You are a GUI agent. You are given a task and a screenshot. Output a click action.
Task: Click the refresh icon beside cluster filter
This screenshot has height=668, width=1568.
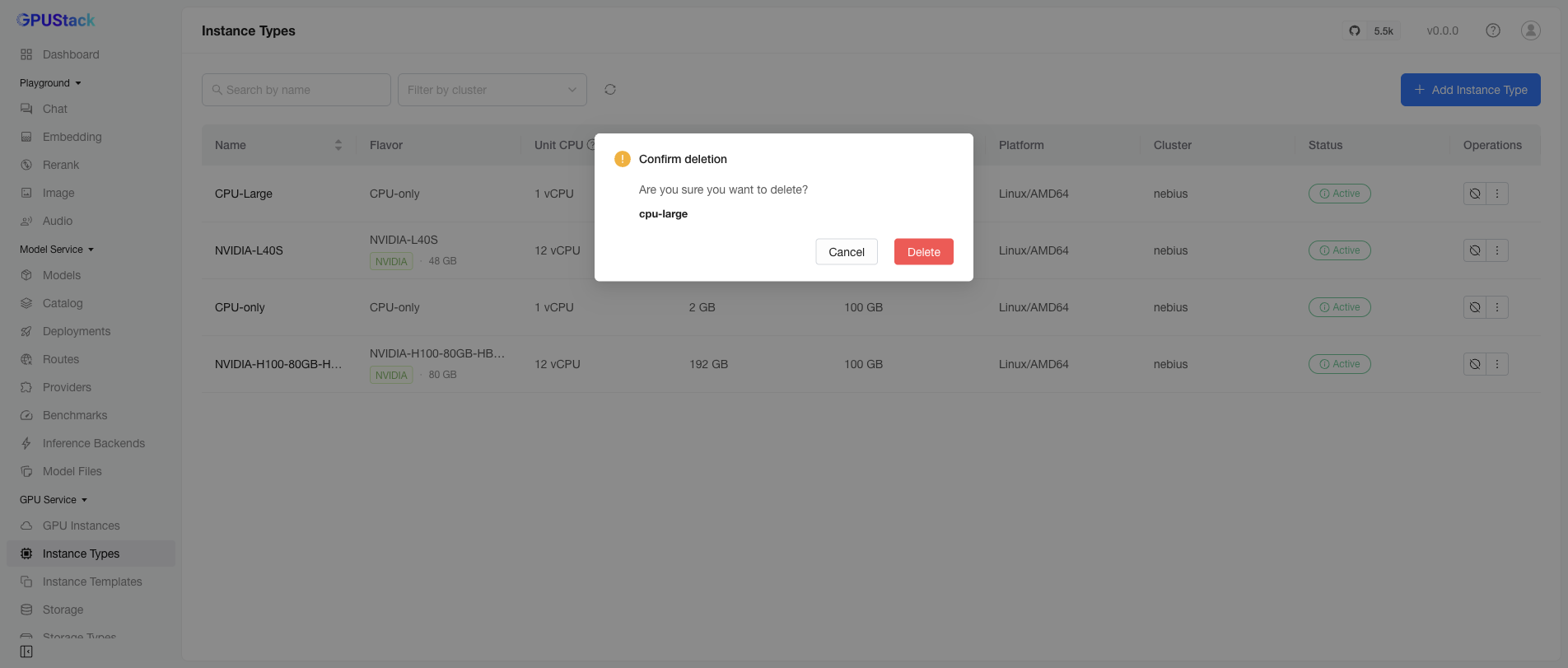tap(610, 90)
